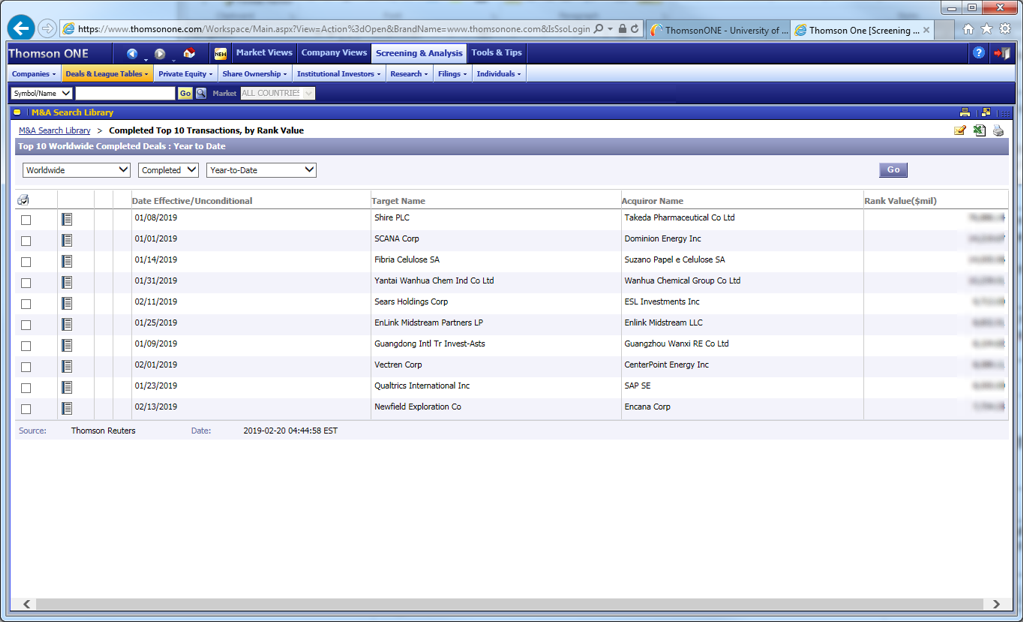Screen dimensions: 1023x622
Task: Open deal document icon for Qualtrics International
Action: pyautogui.click(x=67, y=387)
